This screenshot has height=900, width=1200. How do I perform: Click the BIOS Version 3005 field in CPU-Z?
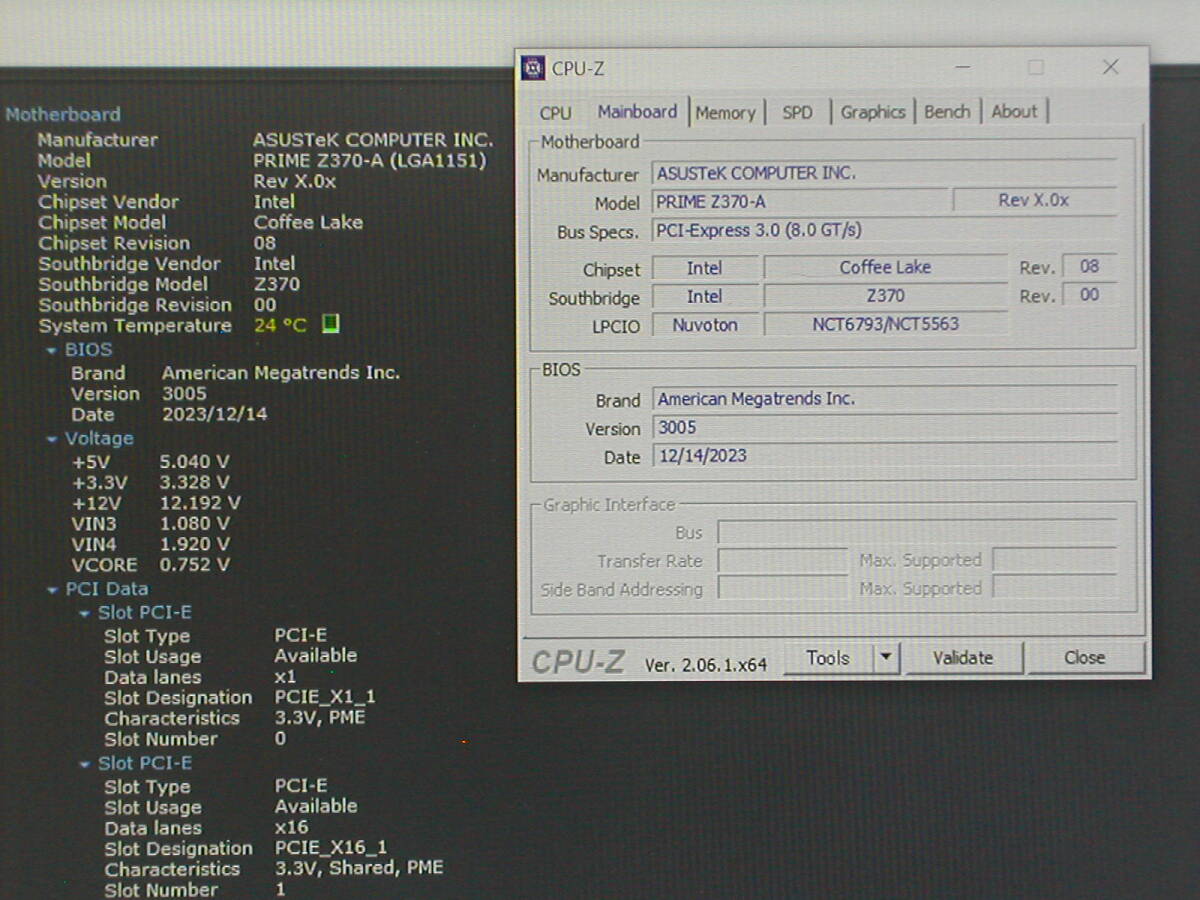click(x=884, y=428)
